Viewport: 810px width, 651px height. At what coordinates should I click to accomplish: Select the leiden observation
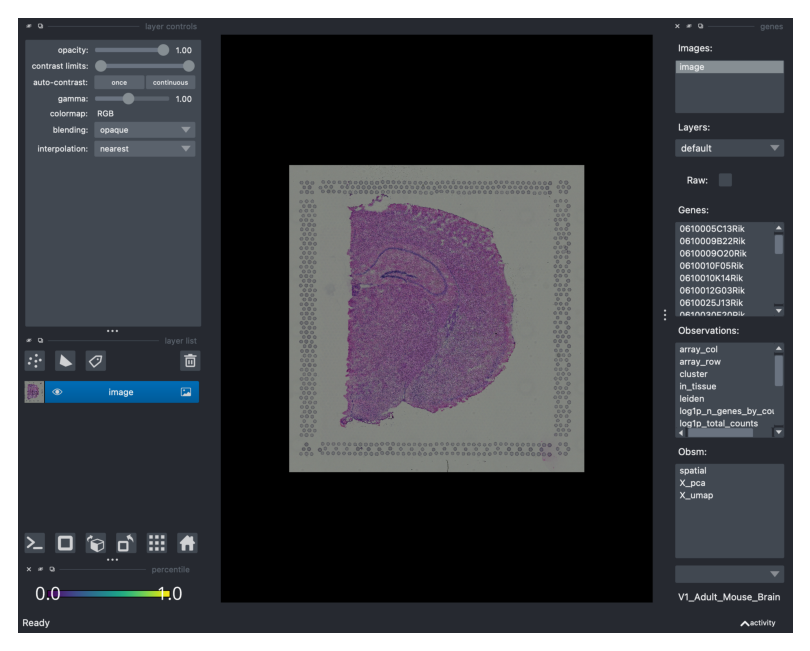coord(692,399)
